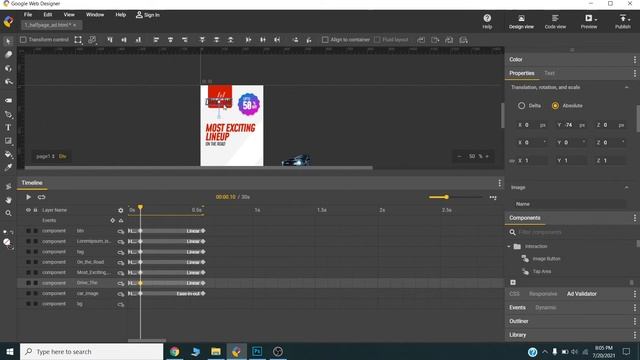Open Timeline panel options menu
The width and height of the screenshot is (640, 360).
(x=500, y=183)
